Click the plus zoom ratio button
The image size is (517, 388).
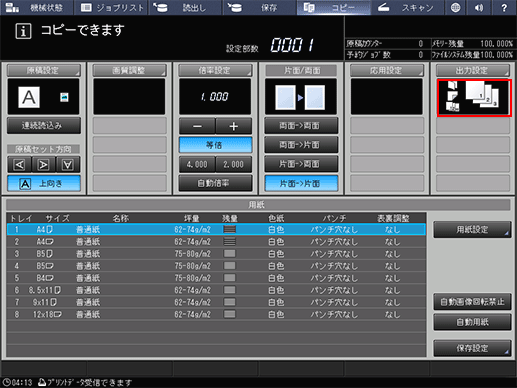click(x=234, y=126)
